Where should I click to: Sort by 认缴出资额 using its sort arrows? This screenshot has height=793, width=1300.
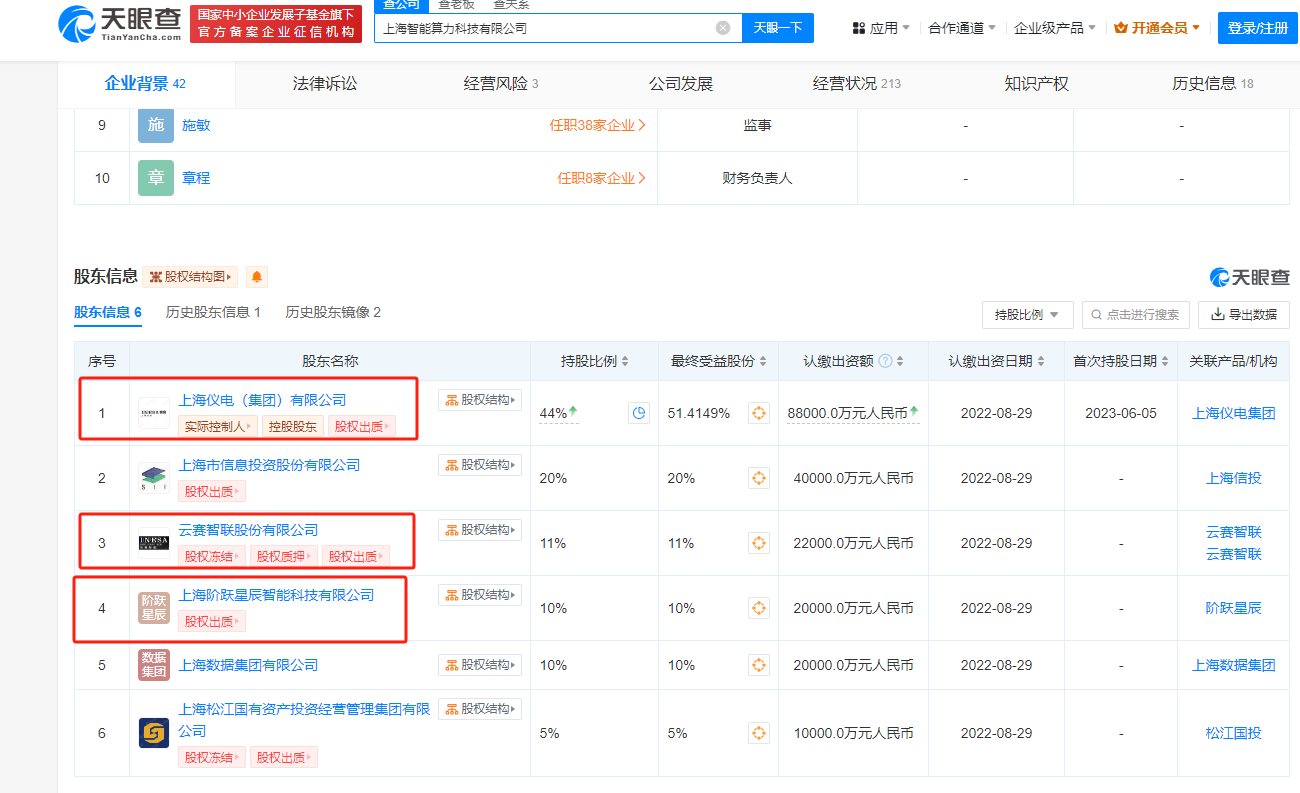tap(900, 361)
